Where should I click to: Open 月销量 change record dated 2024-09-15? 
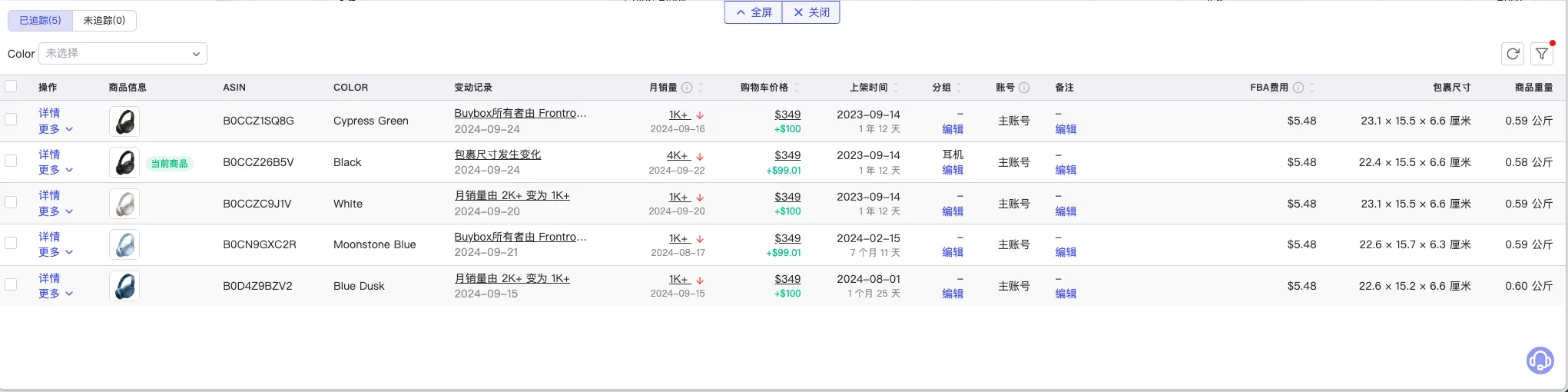pyautogui.click(x=512, y=278)
